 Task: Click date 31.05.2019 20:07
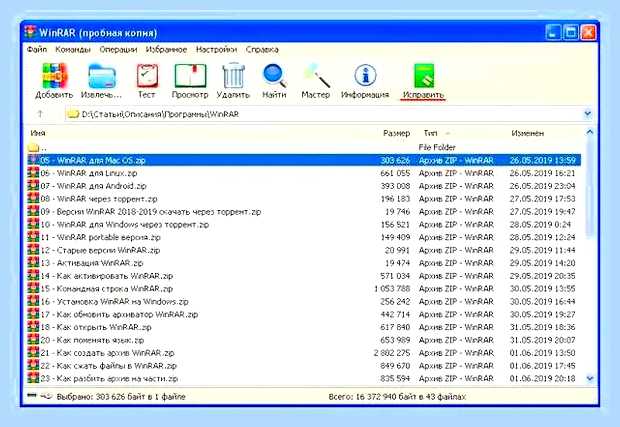point(542,340)
